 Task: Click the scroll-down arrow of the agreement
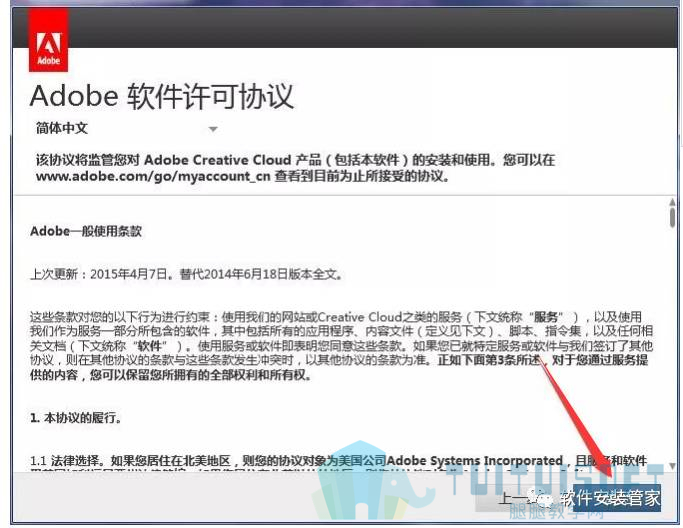pyautogui.click(x=672, y=465)
